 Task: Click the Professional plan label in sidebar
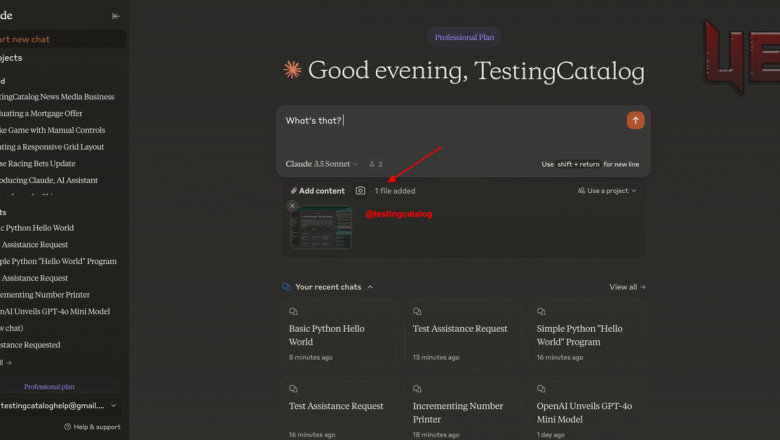[x=49, y=386]
